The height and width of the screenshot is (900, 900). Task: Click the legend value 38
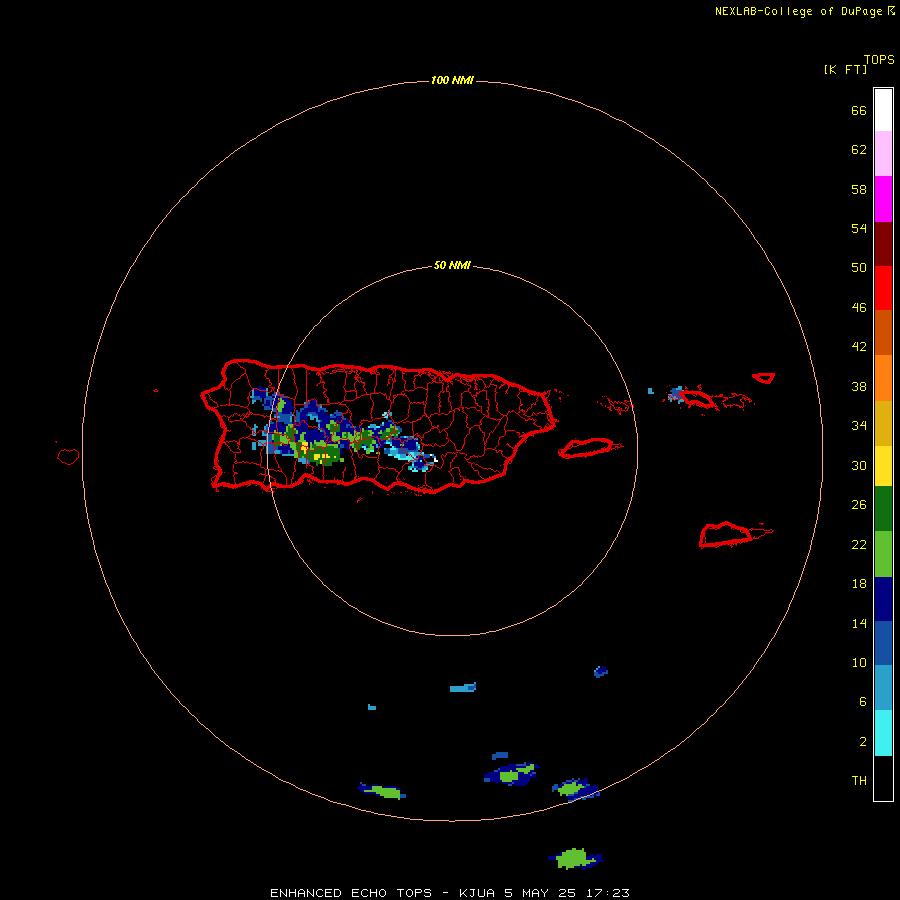pos(859,387)
